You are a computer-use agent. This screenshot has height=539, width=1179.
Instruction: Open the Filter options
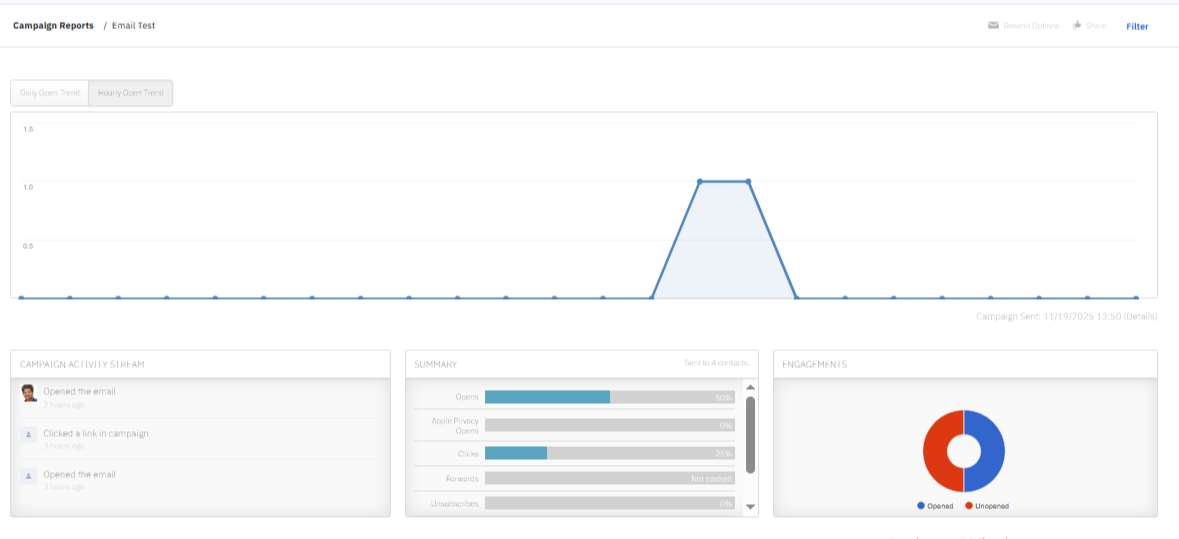click(1137, 26)
